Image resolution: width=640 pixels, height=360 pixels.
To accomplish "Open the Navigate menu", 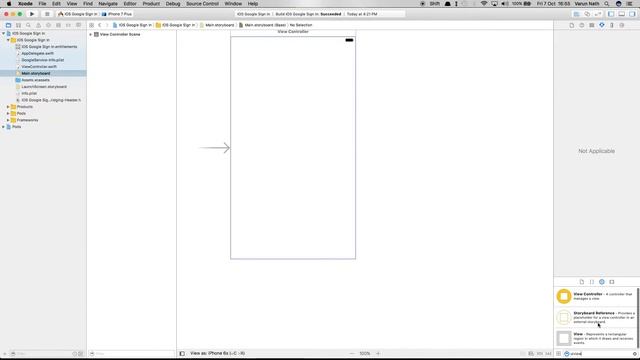I will 108,4.
